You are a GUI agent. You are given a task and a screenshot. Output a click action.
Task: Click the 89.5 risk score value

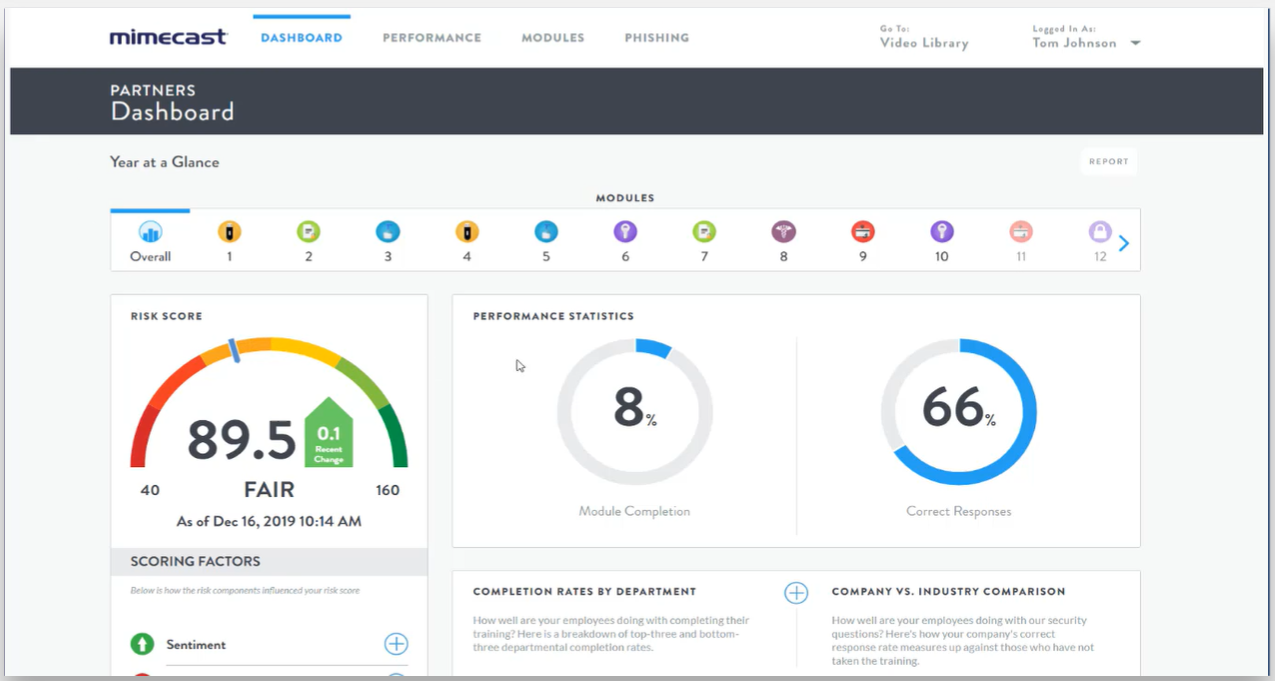pyautogui.click(x=242, y=440)
